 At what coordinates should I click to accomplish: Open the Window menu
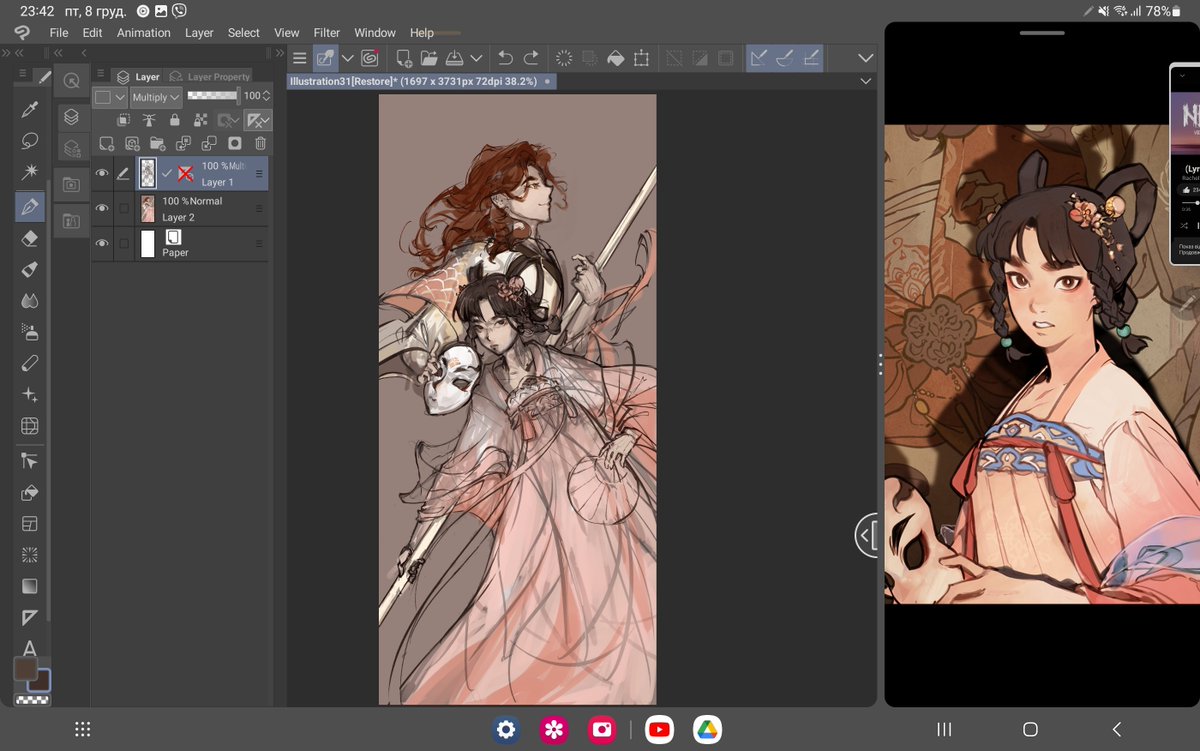click(x=375, y=33)
